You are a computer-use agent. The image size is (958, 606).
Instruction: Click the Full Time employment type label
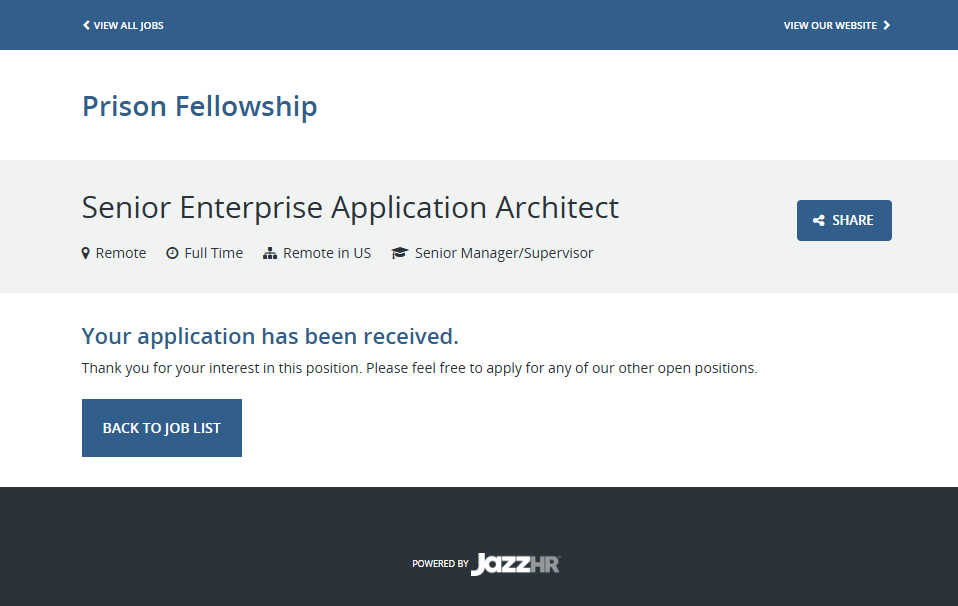tap(213, 253)
